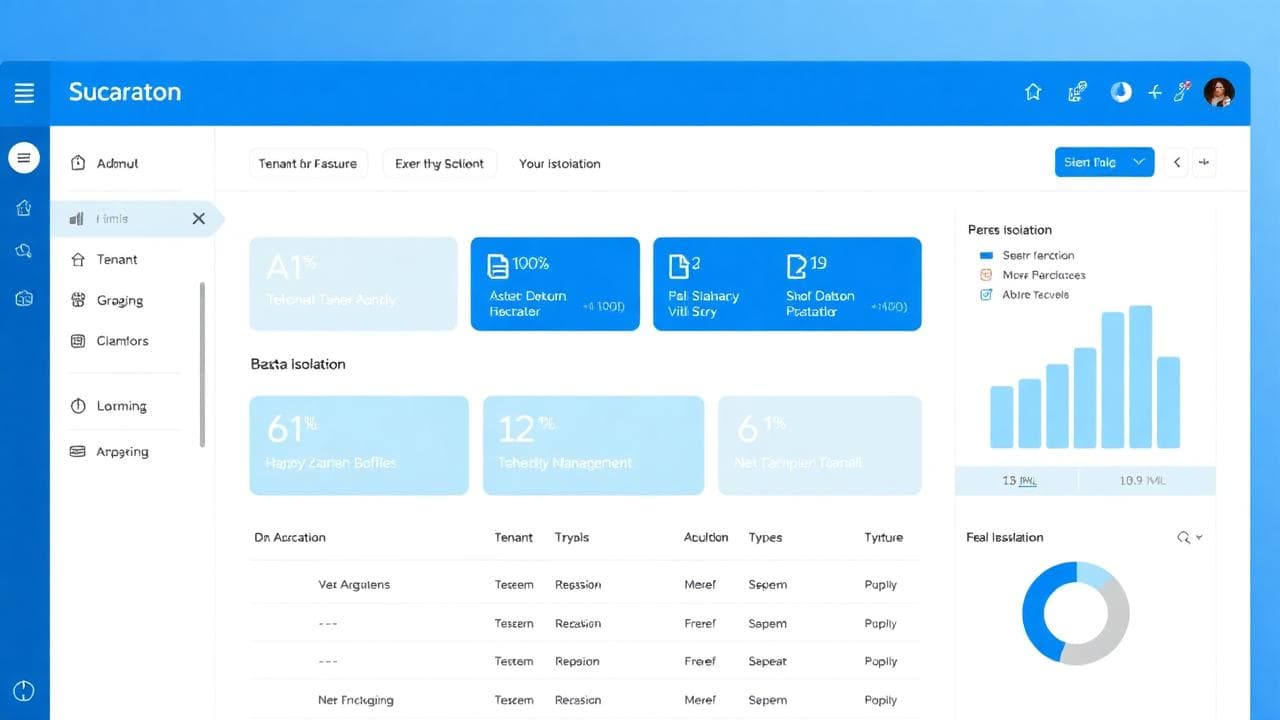
Task: Switch to Tenant br Fasture tab
Action: [307, 163]
